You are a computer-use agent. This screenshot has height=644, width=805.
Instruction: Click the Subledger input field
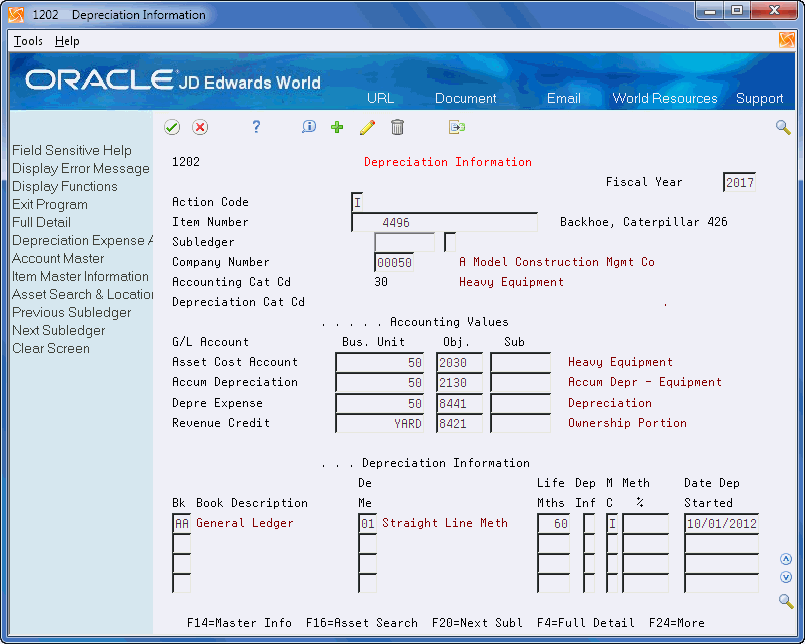click(405, 242)
